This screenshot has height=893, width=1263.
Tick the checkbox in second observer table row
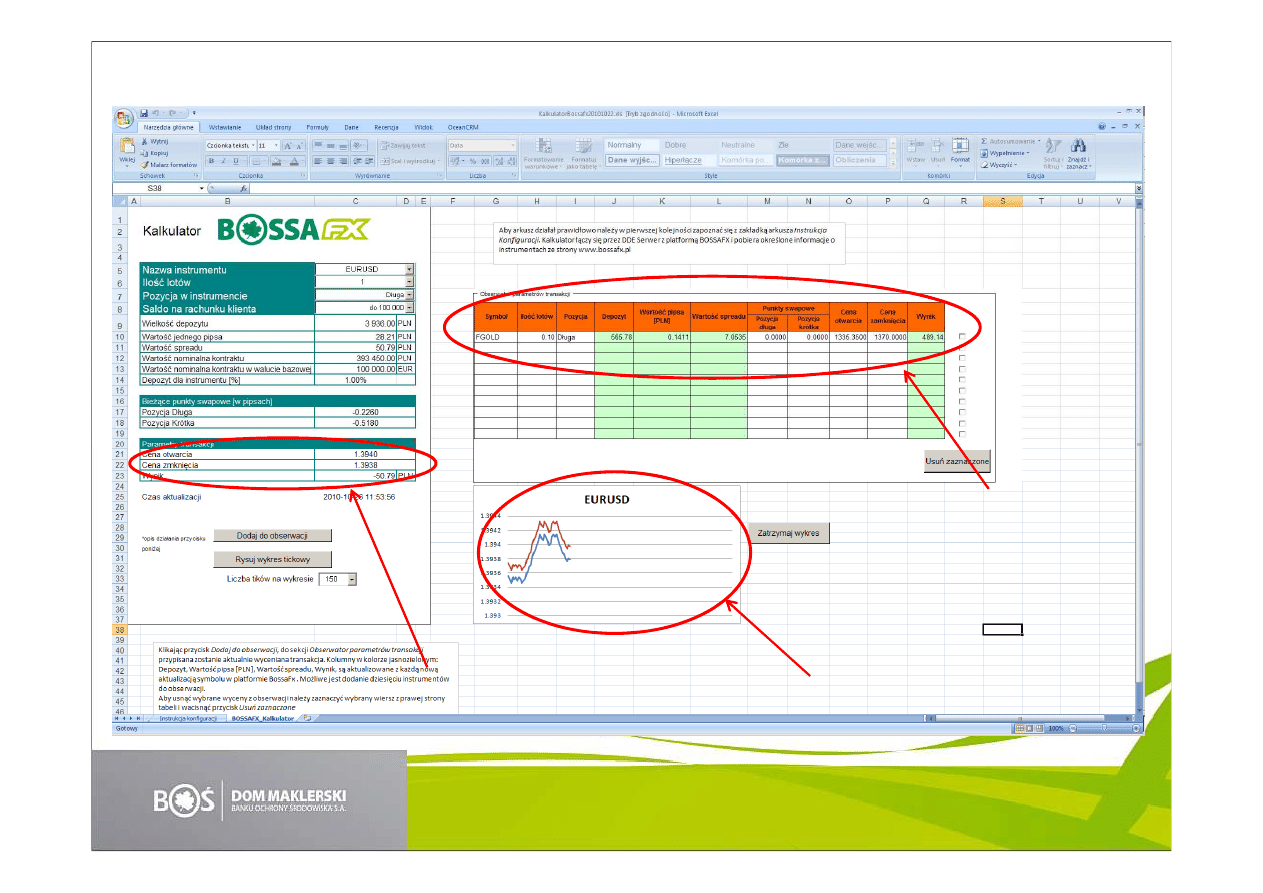(962, 358)
